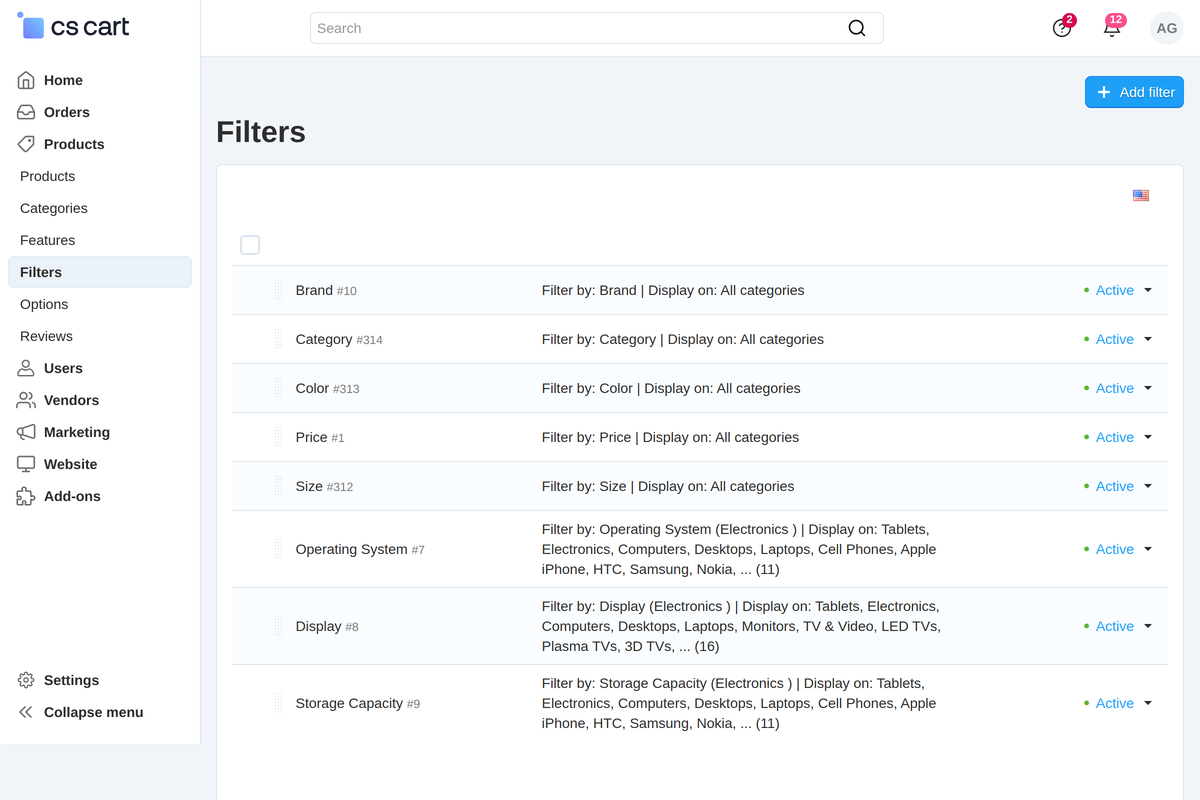This screenshot has height=800, width=1200.
Task: Go to Features in sidebar
Action: [99, 240]
